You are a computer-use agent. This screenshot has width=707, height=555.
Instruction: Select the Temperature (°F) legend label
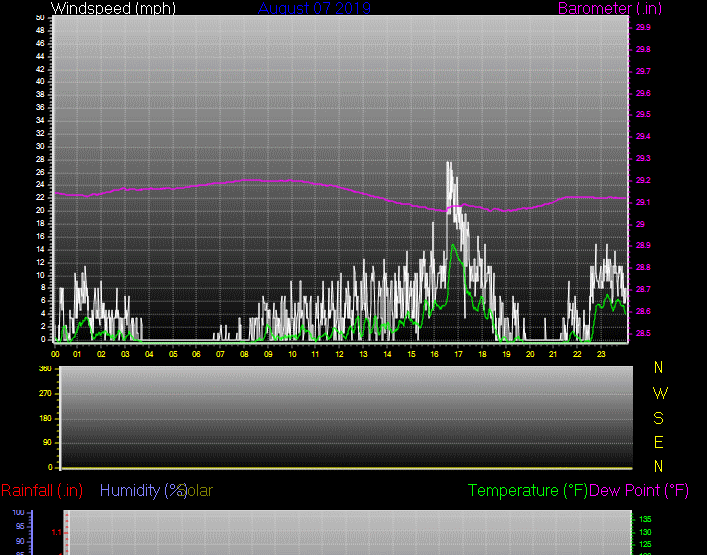pyautogui.click(x=528, y=491)
